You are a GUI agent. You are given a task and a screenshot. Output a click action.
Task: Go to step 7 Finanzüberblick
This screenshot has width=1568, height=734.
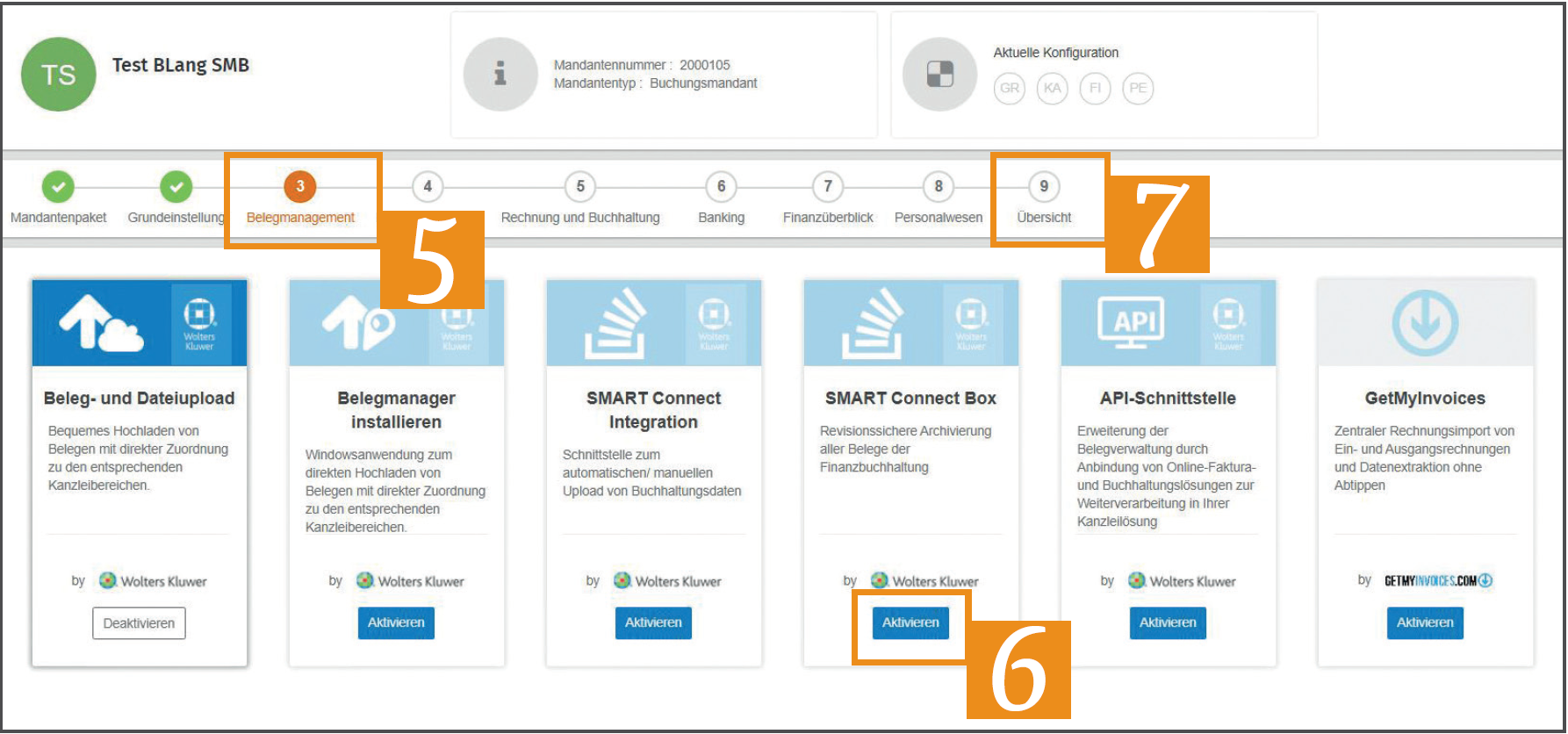828,186
